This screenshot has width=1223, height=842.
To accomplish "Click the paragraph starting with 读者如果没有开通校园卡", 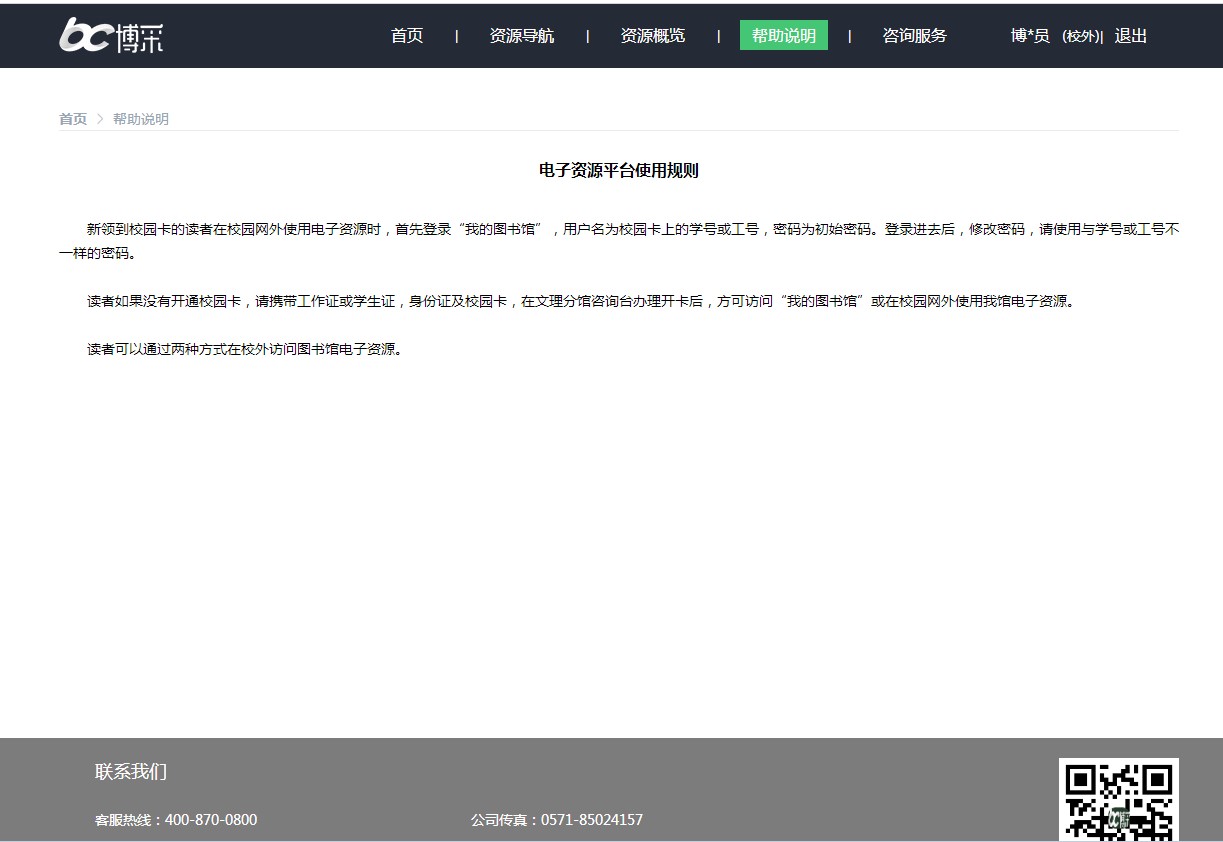I will point(580,301).
